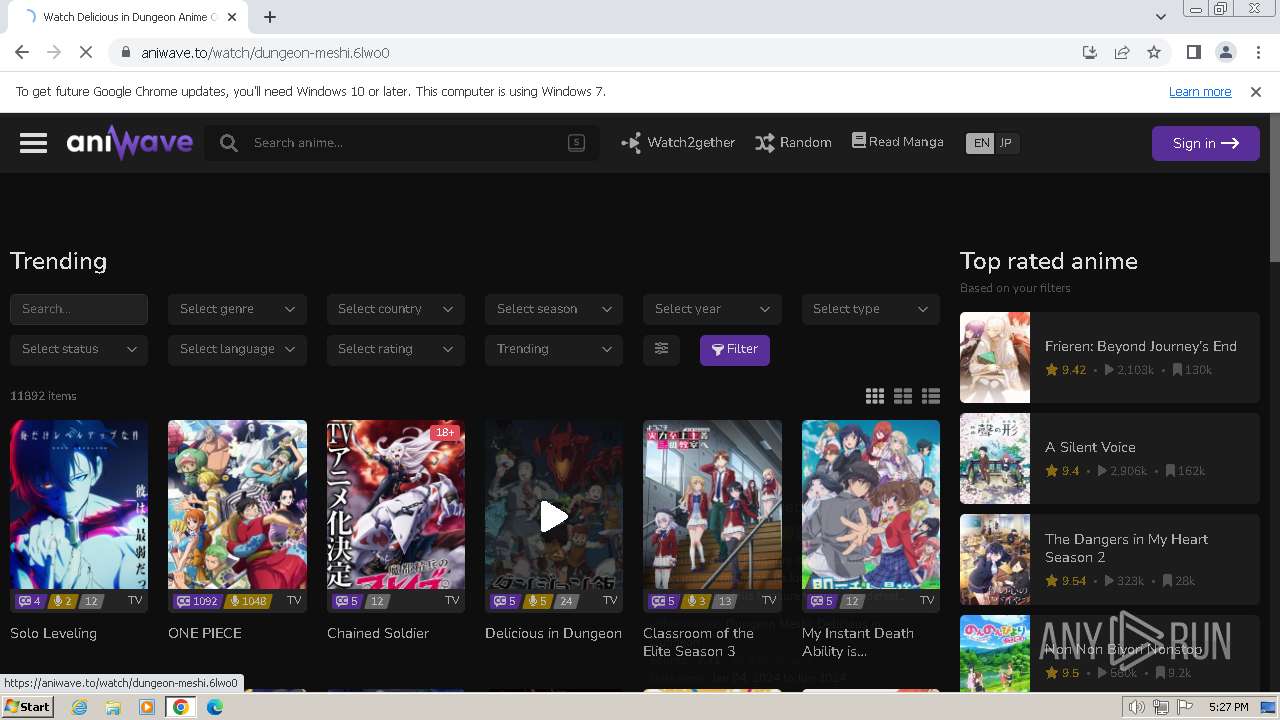The width and height of the screenshot is (1280, 720).
Task: Expand Select language dropdown
Action: pyautogui.click(x=237, y=349)
